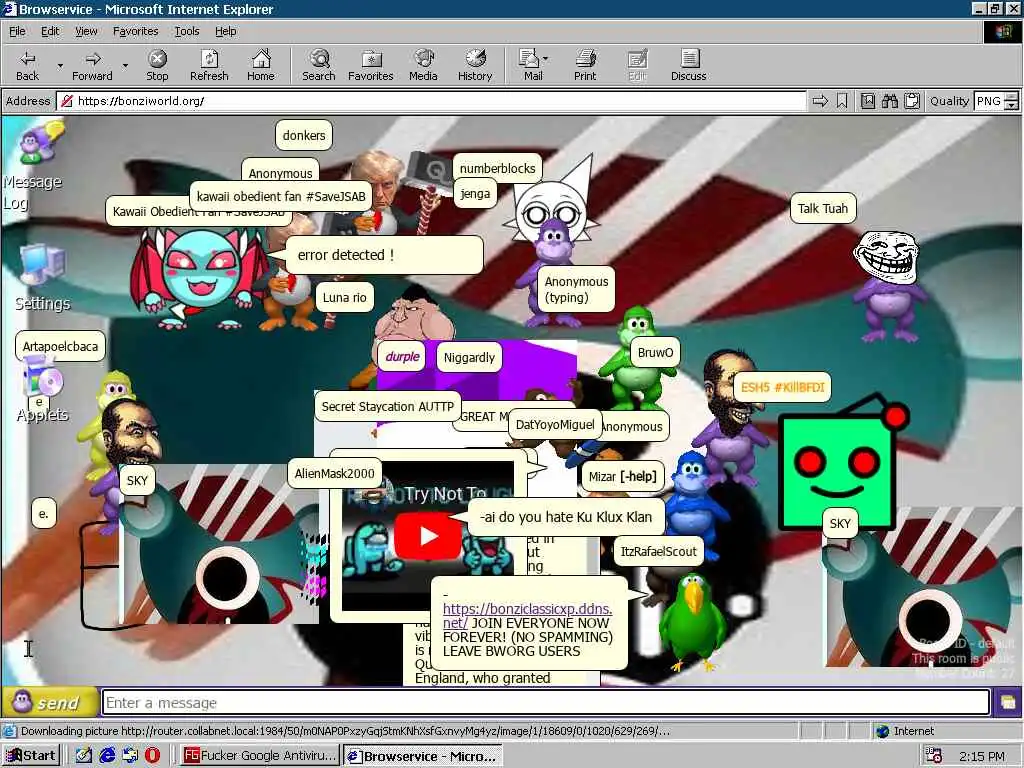Click the Stop toolbar button

pos(157,65)
